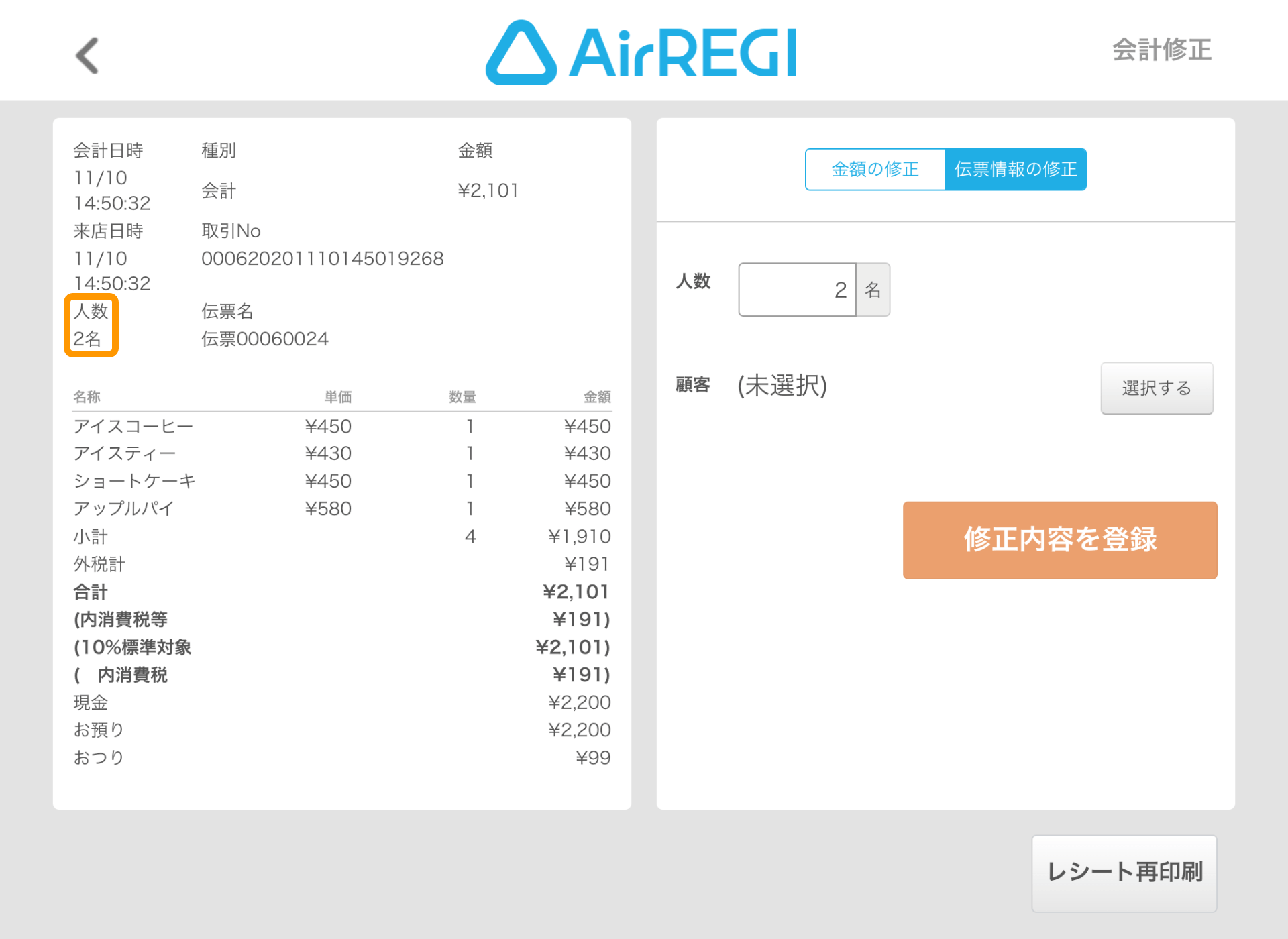Click the アイスコーヒー item row
Viewport: 1288px width, 939px height.
click(x=342, y=426)
